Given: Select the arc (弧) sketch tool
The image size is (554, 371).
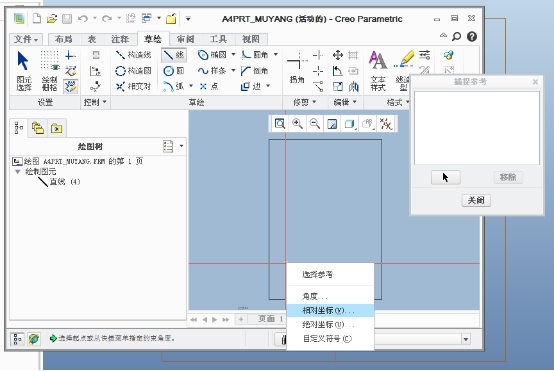Looking at the screenshot, I should 173,86.
